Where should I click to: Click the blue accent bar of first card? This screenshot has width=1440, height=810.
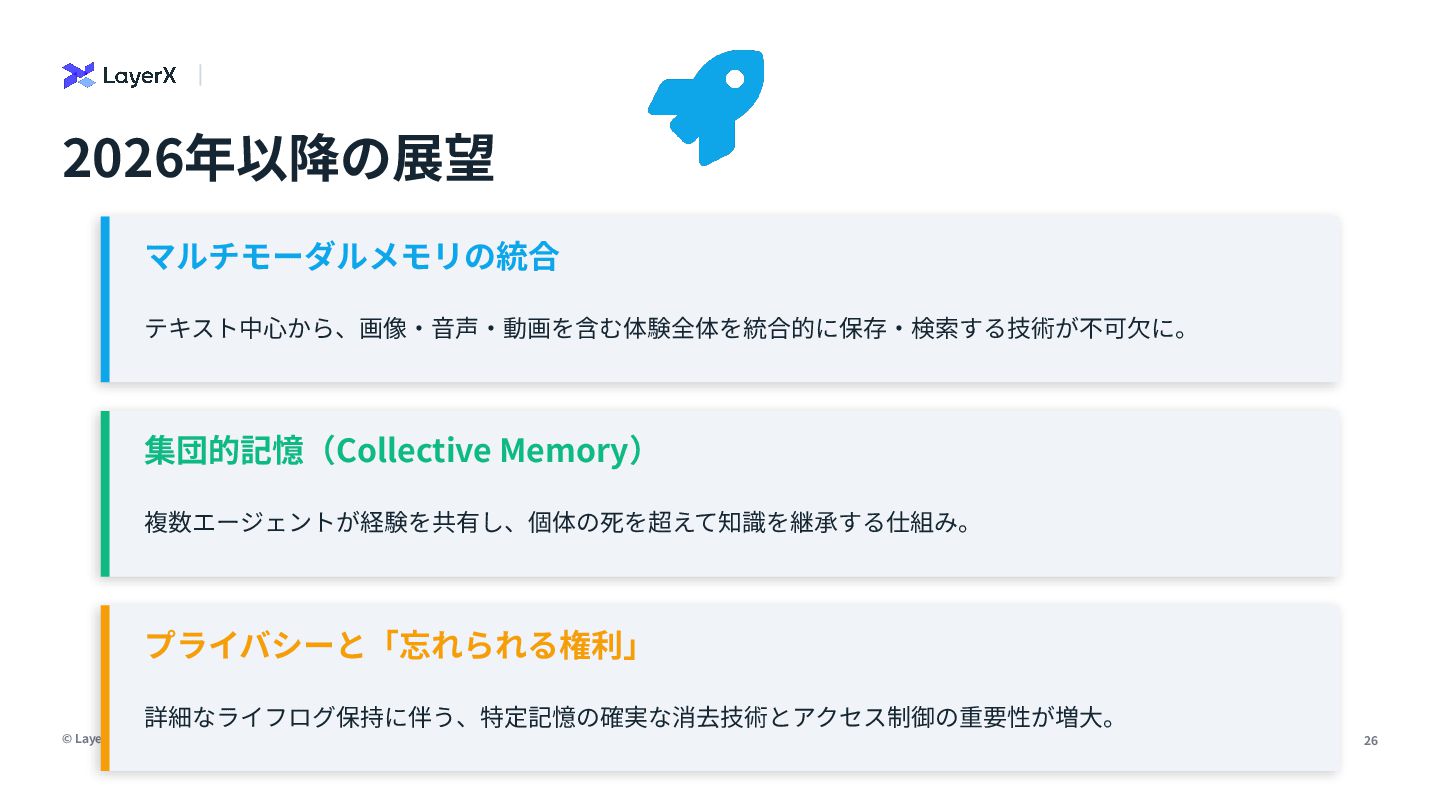pyautogui.click(x=105, y=299)
